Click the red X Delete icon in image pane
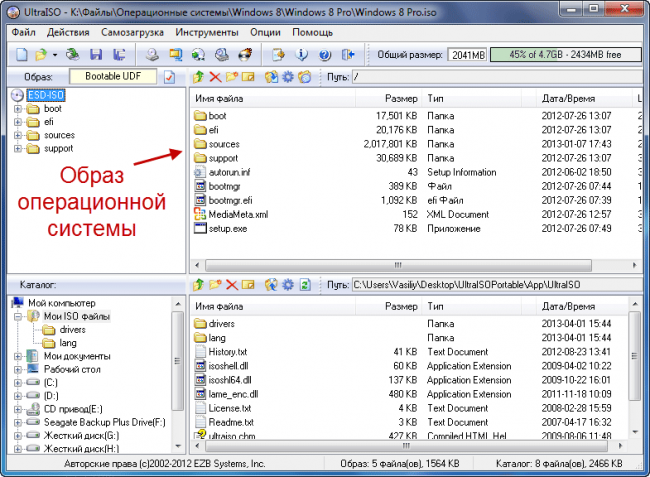The width and height of the screenshot is (650, 477). click(x=215, y=77)
